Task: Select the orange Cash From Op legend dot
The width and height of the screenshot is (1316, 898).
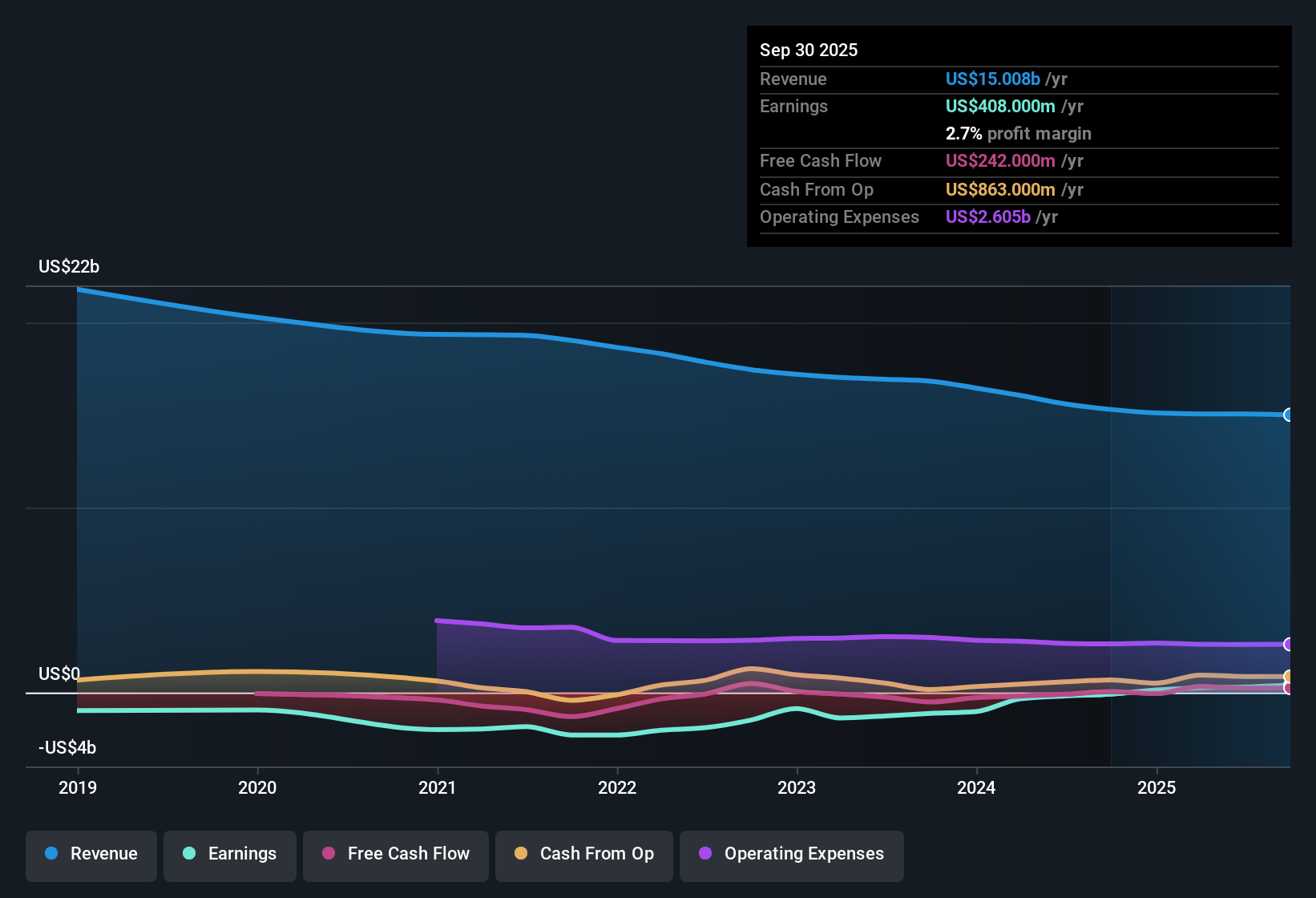Action: point(520,854)
